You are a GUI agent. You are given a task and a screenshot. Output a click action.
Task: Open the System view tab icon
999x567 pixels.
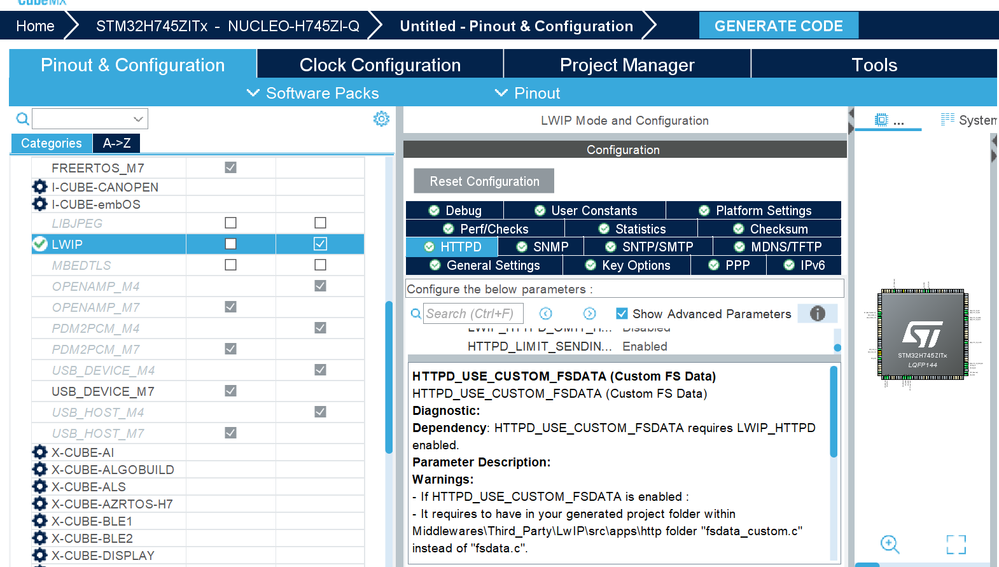(x=947, y=120)
